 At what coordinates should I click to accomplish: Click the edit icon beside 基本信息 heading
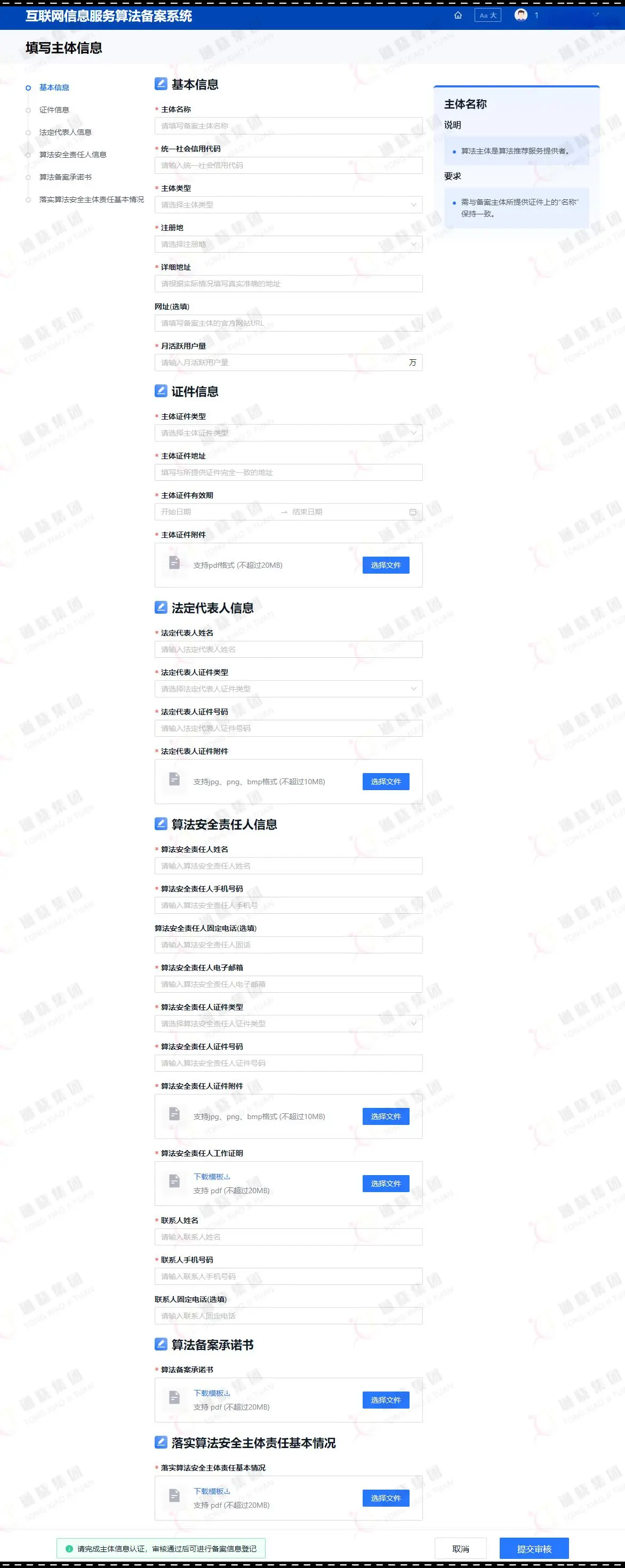(x=161, y=83)
